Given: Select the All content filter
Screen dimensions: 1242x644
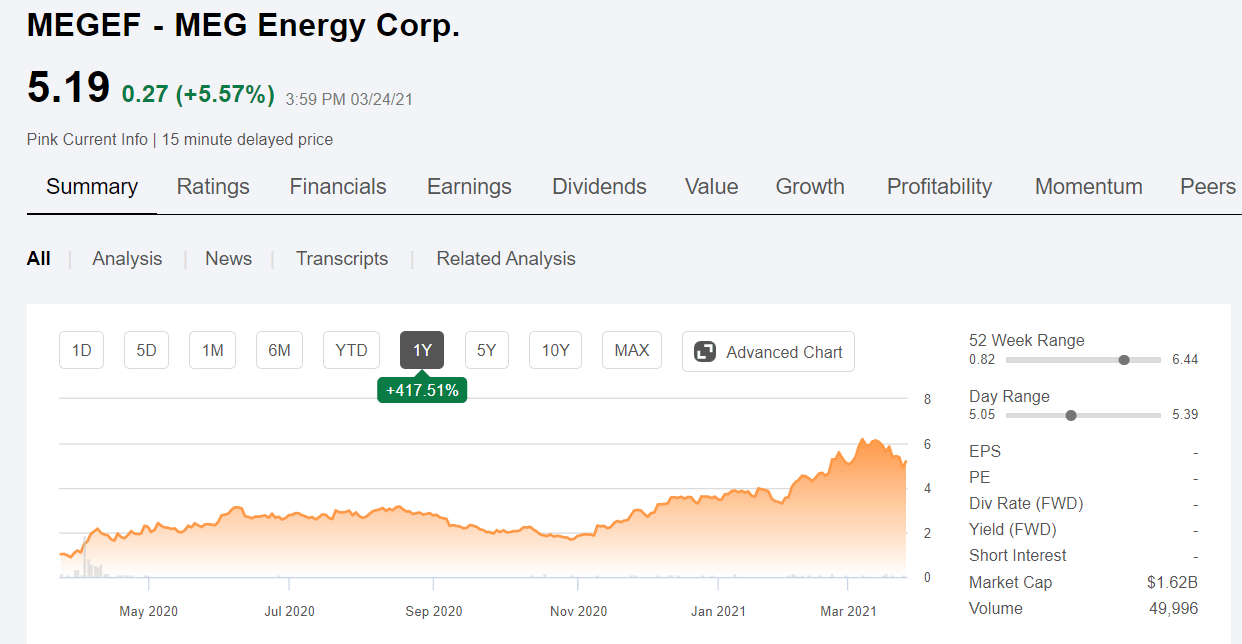Looking at the screenshot, I should point(38,259).
